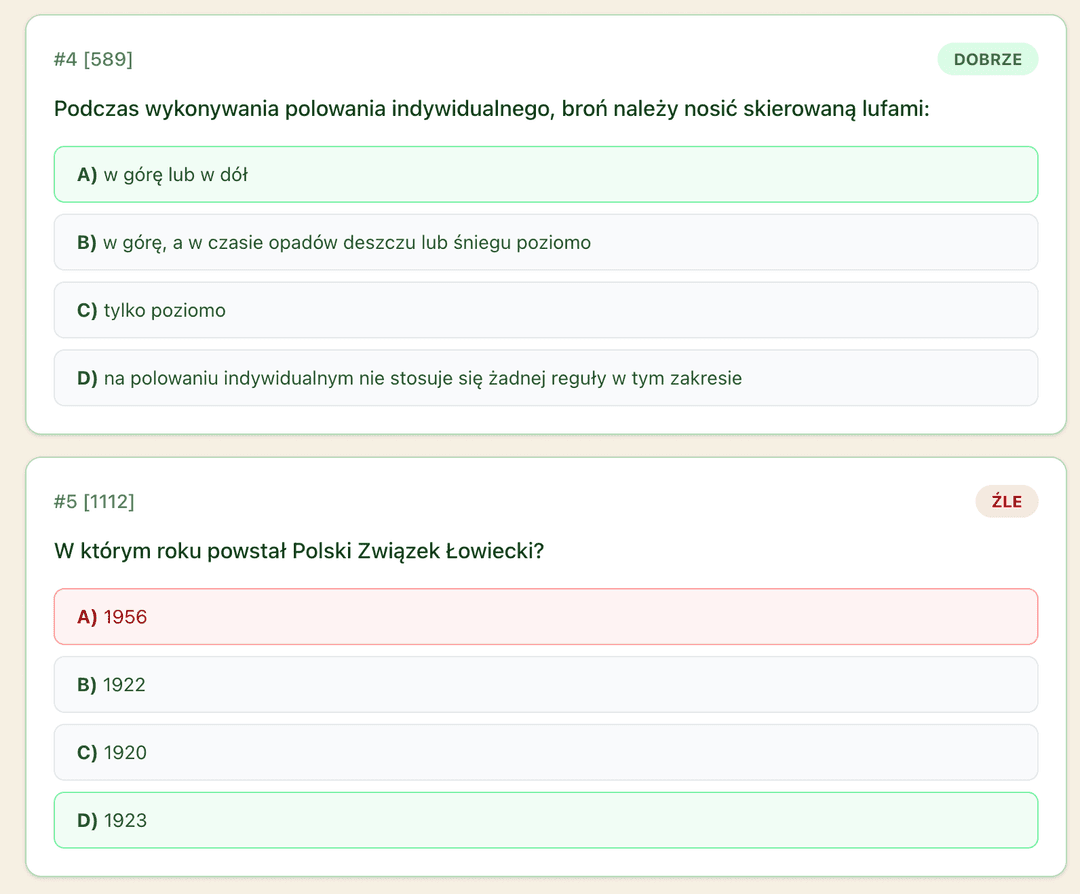1080x894 pixels.
Task: Select the 1920 answer option
Action: click(x=545, y=753)
